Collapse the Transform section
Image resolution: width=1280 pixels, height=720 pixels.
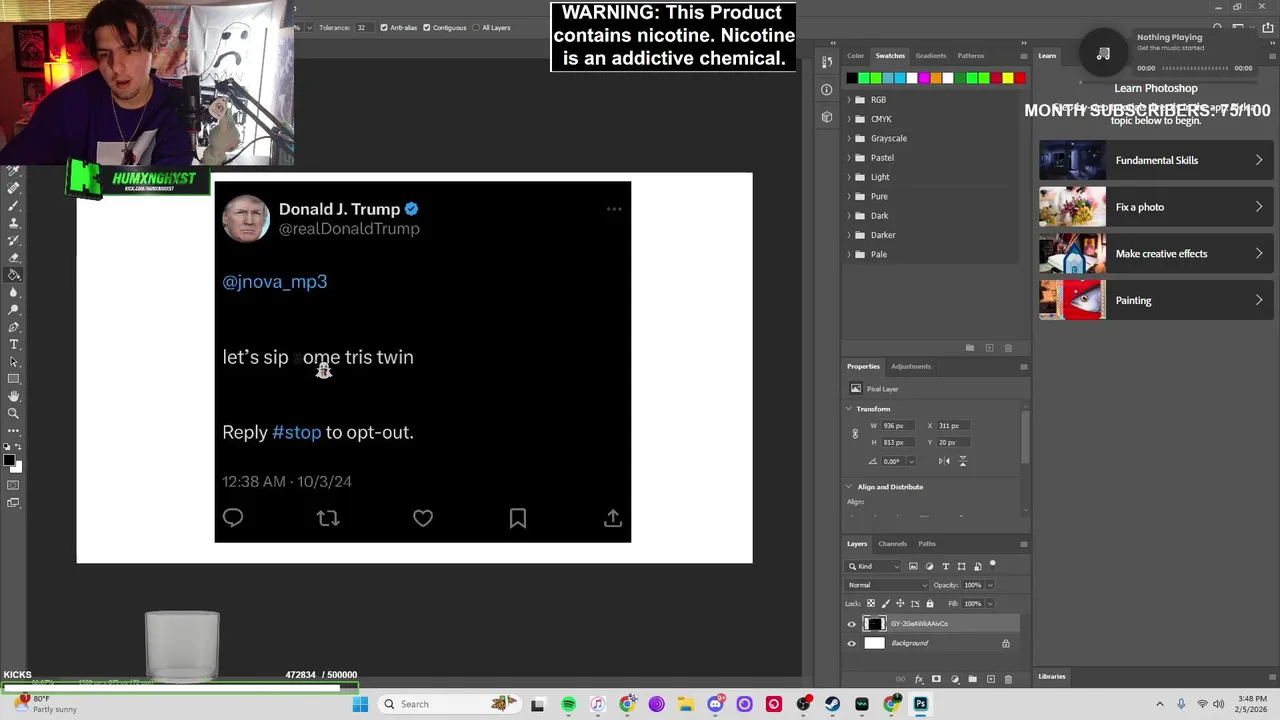tap(849, 409)
